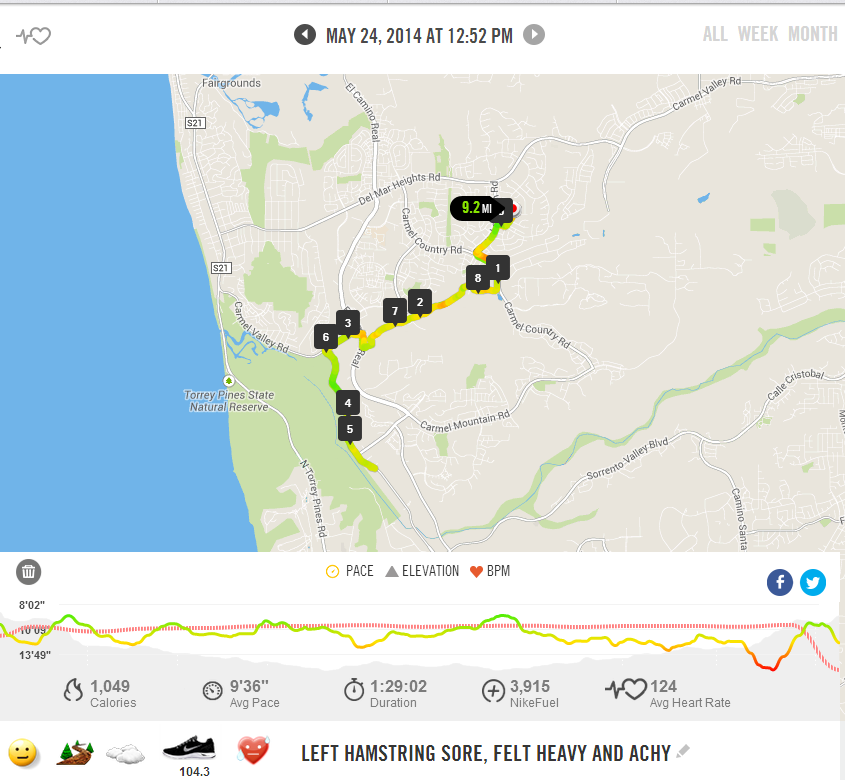Select the trail terrain icon
The width and height of the screenshot is (845, 780).
[75, 753]
